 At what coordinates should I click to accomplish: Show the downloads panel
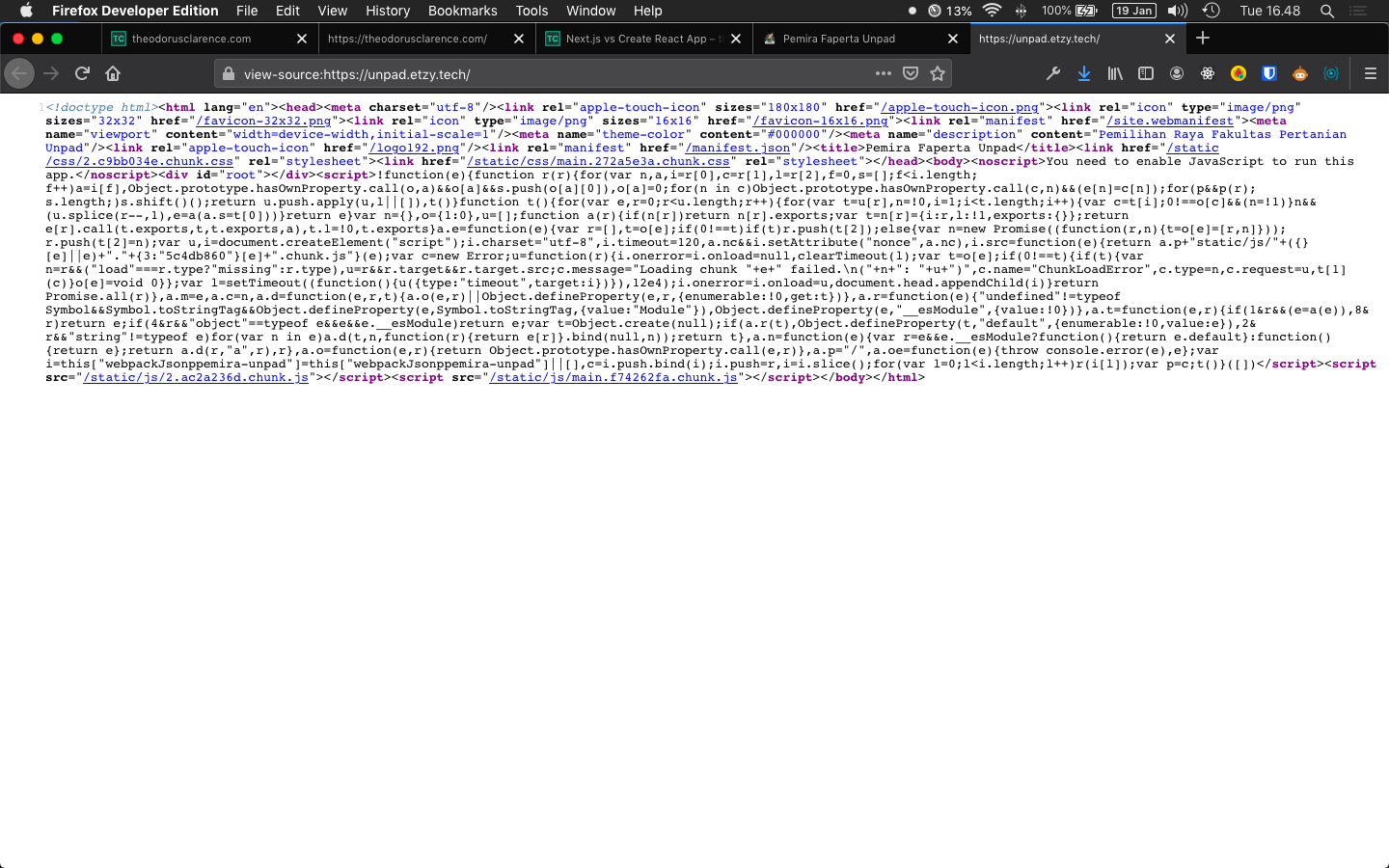pos(1084,73)
